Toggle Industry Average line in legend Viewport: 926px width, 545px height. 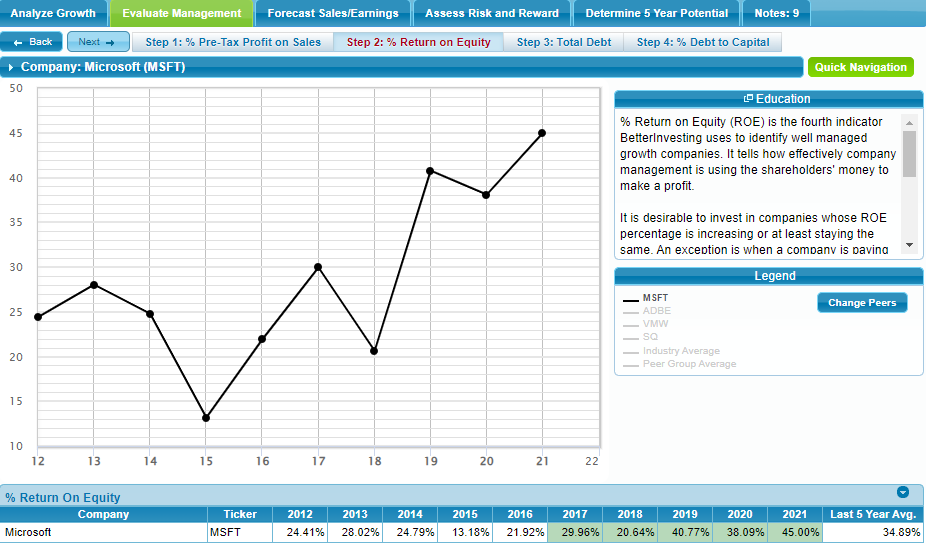coord(671,351)
